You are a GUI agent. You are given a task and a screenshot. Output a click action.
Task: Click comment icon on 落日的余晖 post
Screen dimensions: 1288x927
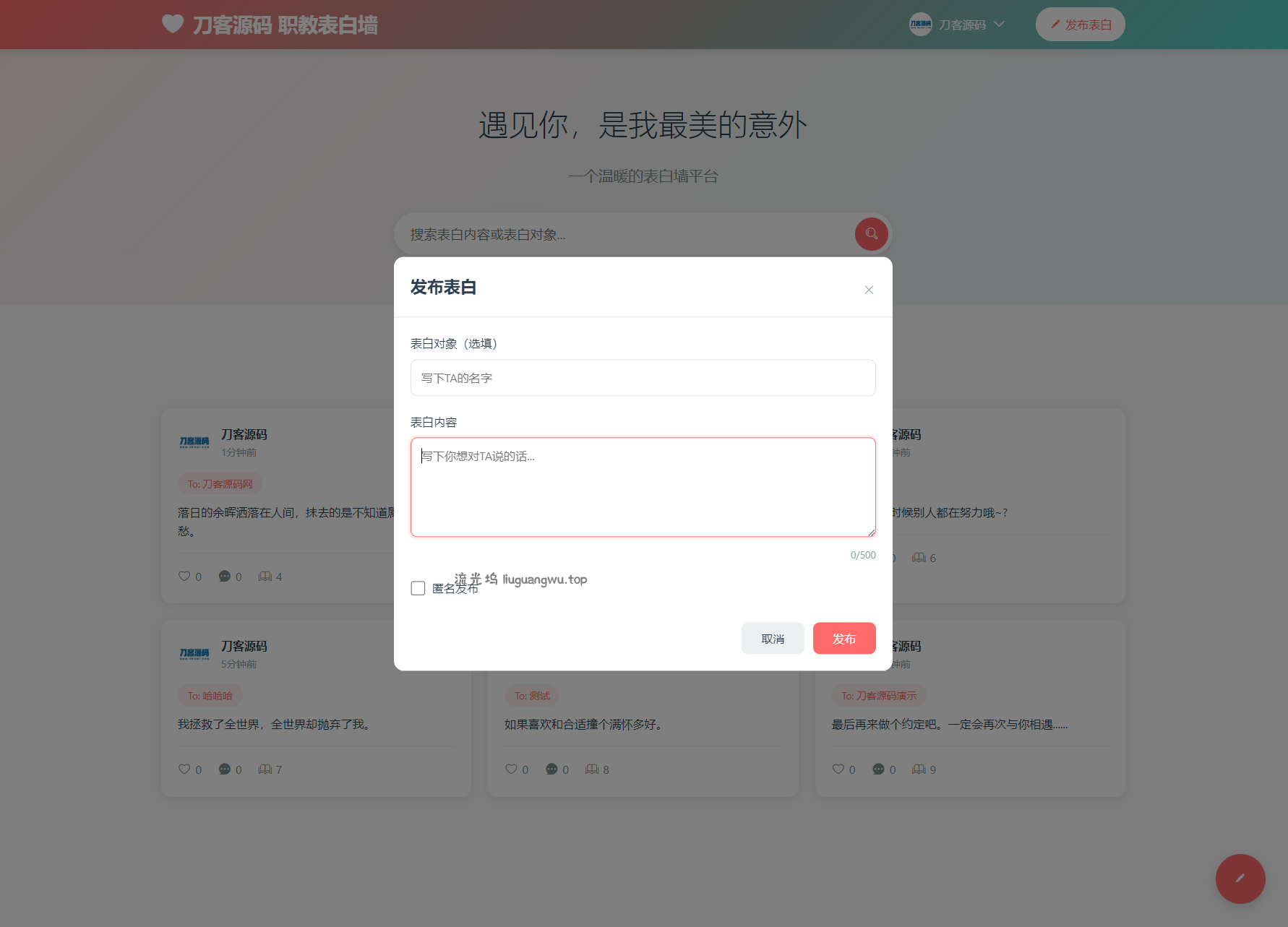[x=225, y=577]
